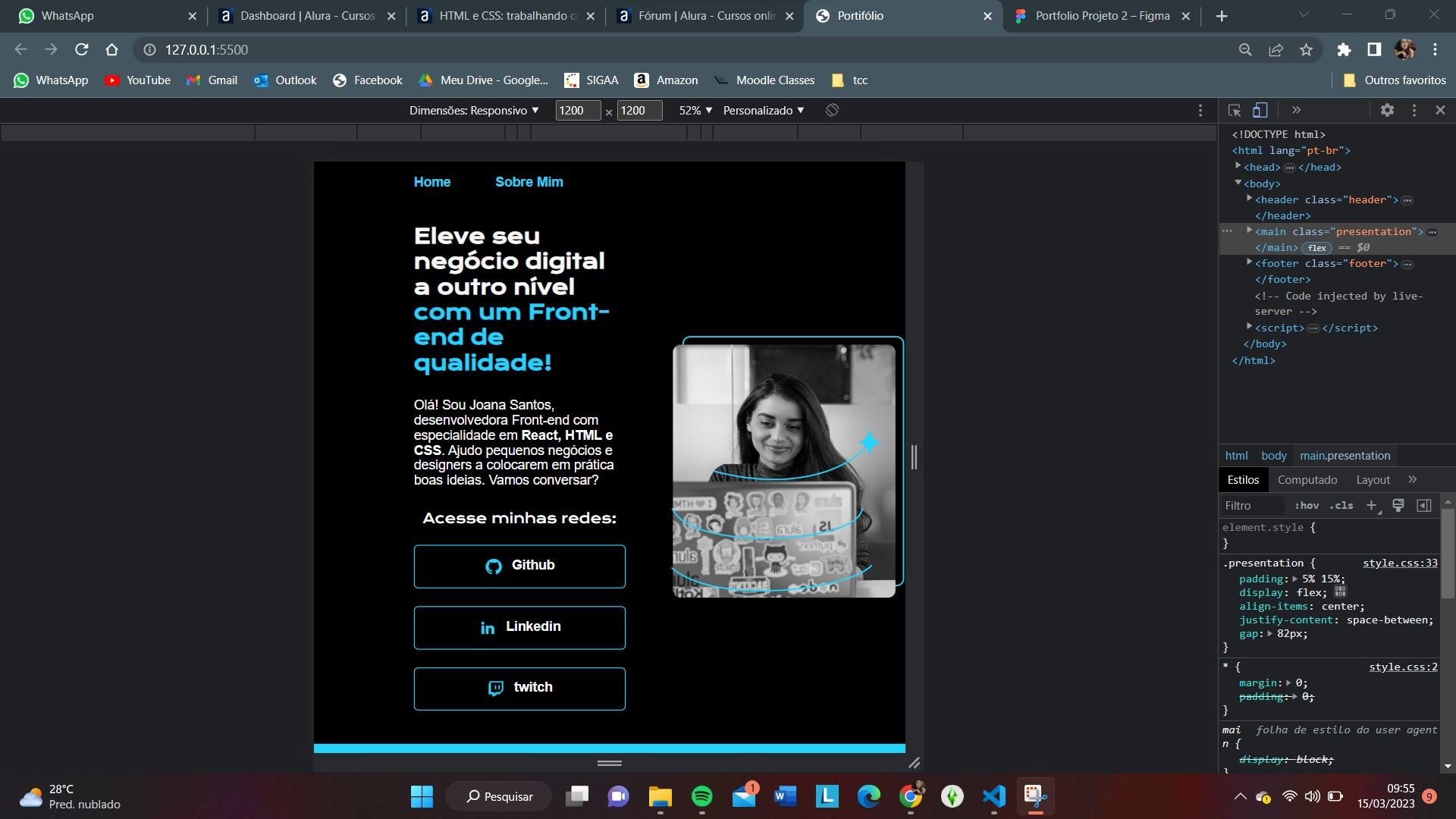
Task: Toggle the browser side panel icon
Action: (x=1373, y=50)
